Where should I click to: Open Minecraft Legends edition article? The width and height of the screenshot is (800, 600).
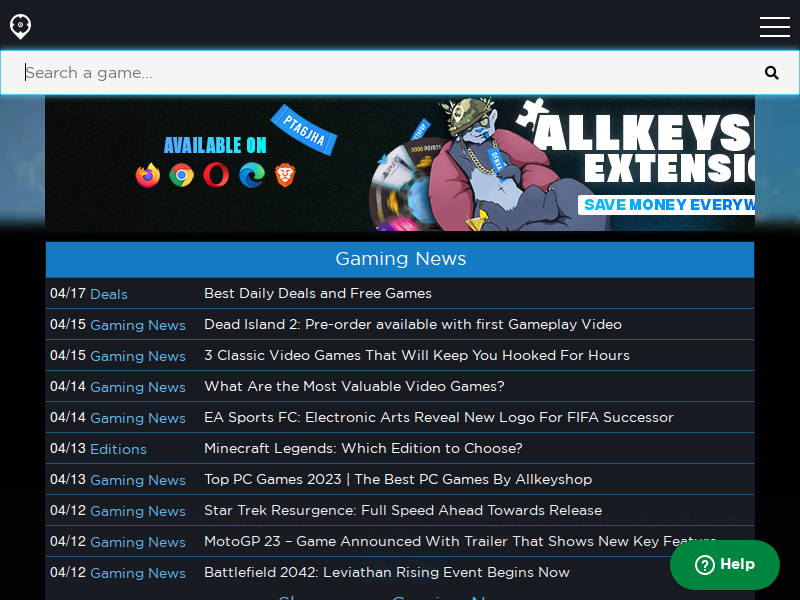[363, 448]
